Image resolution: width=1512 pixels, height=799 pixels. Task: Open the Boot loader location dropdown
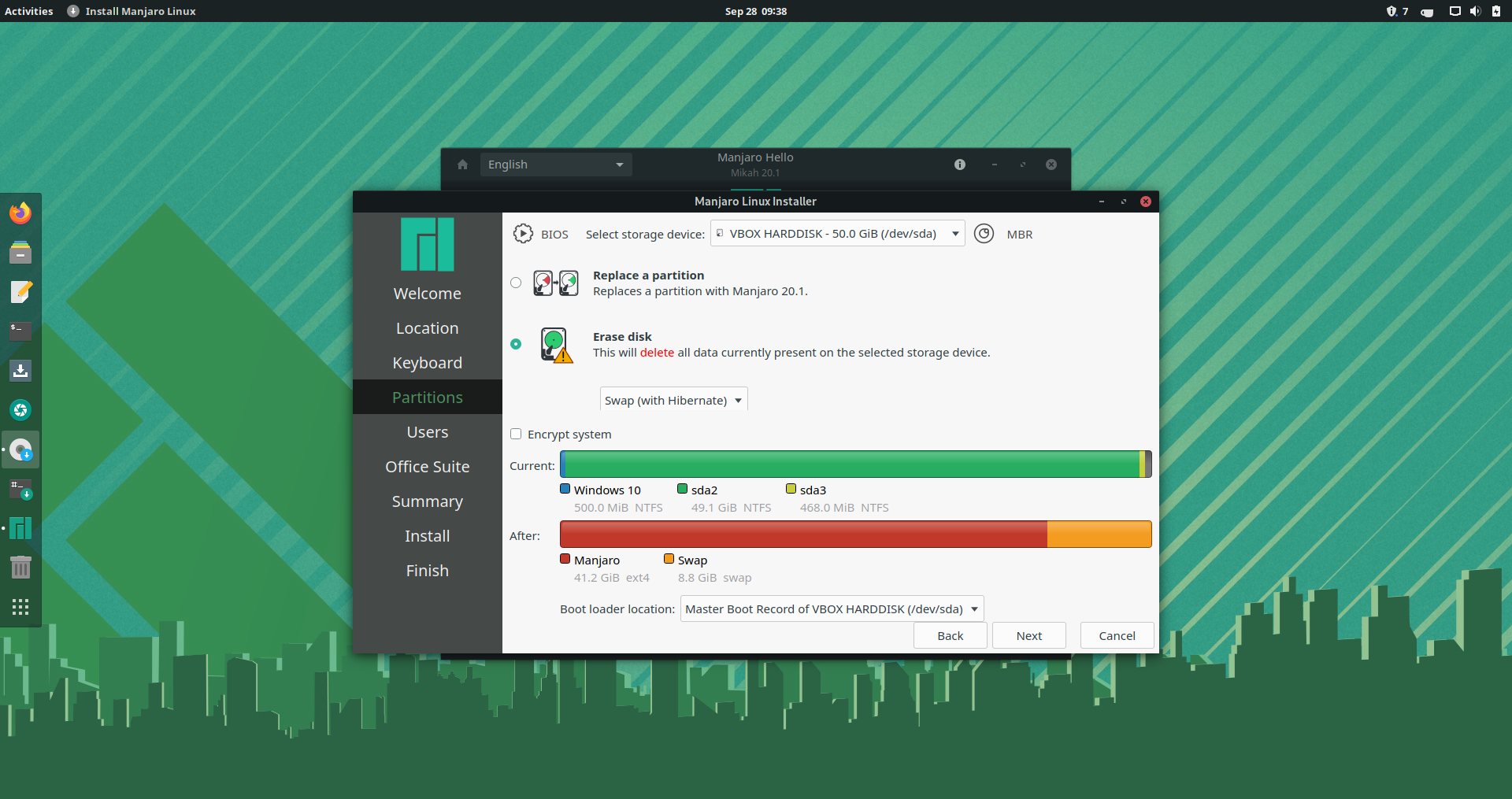click(832, 608)
